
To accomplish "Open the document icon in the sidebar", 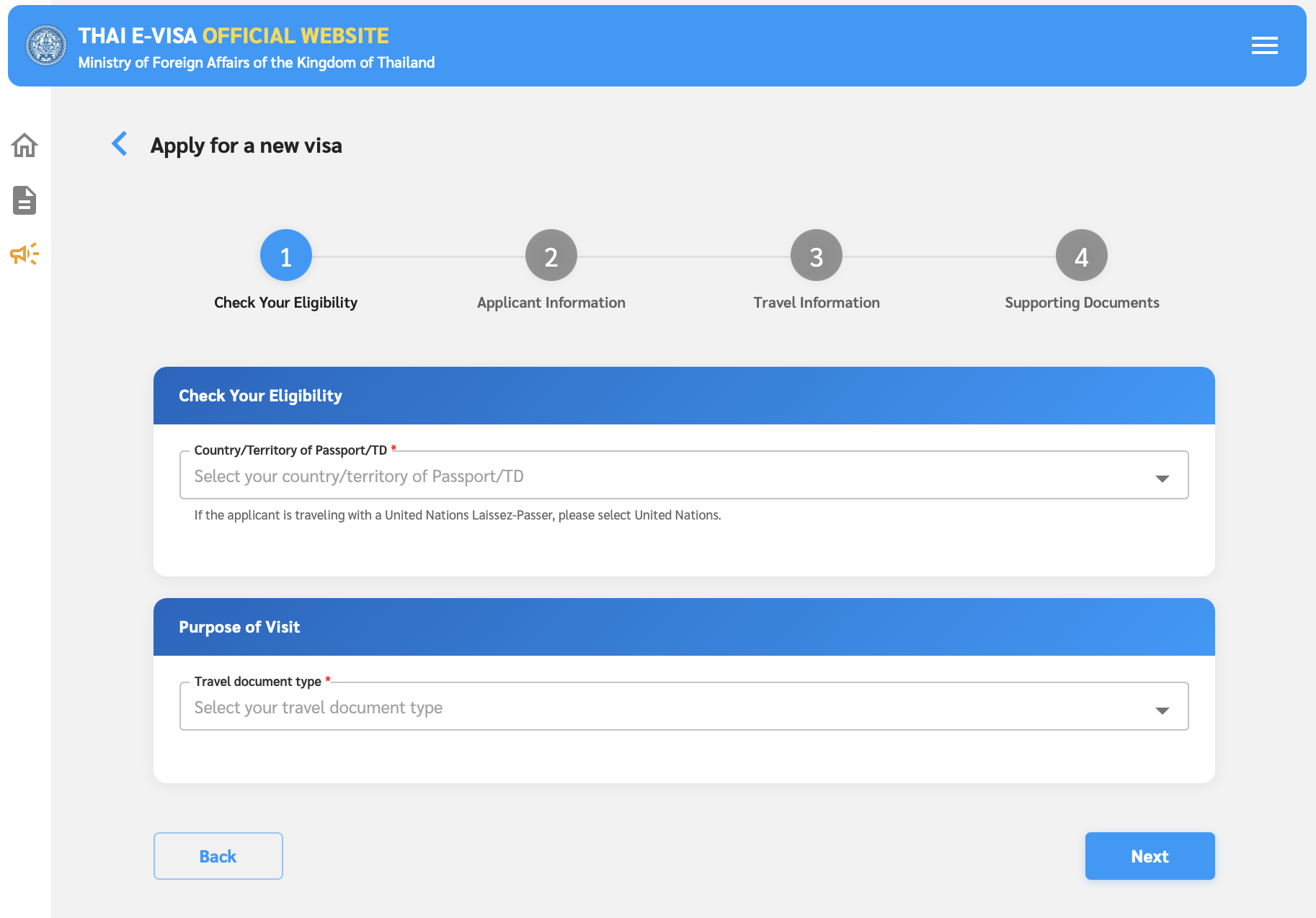I will point(25,200).
